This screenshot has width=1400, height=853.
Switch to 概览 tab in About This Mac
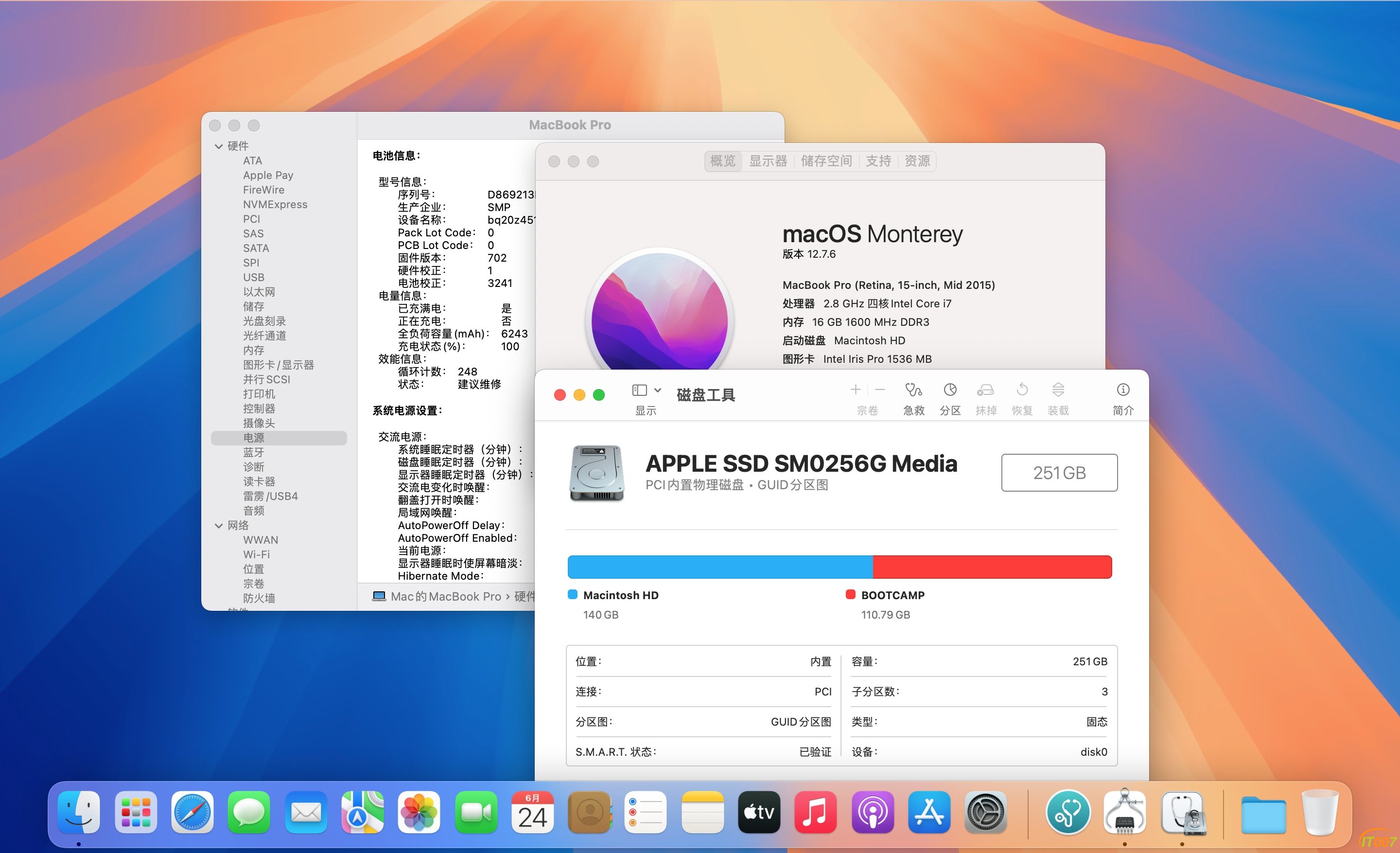tap(723, 161)
